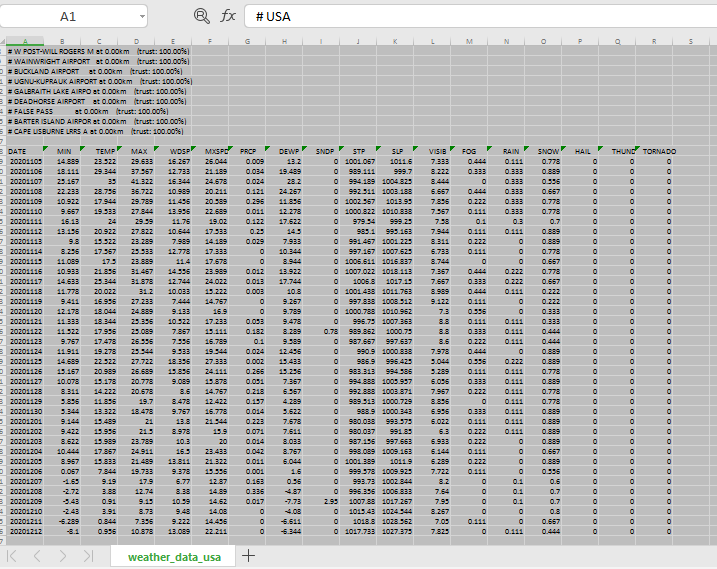
Task: Select MIN value -6.289
Action: point(62,521)
